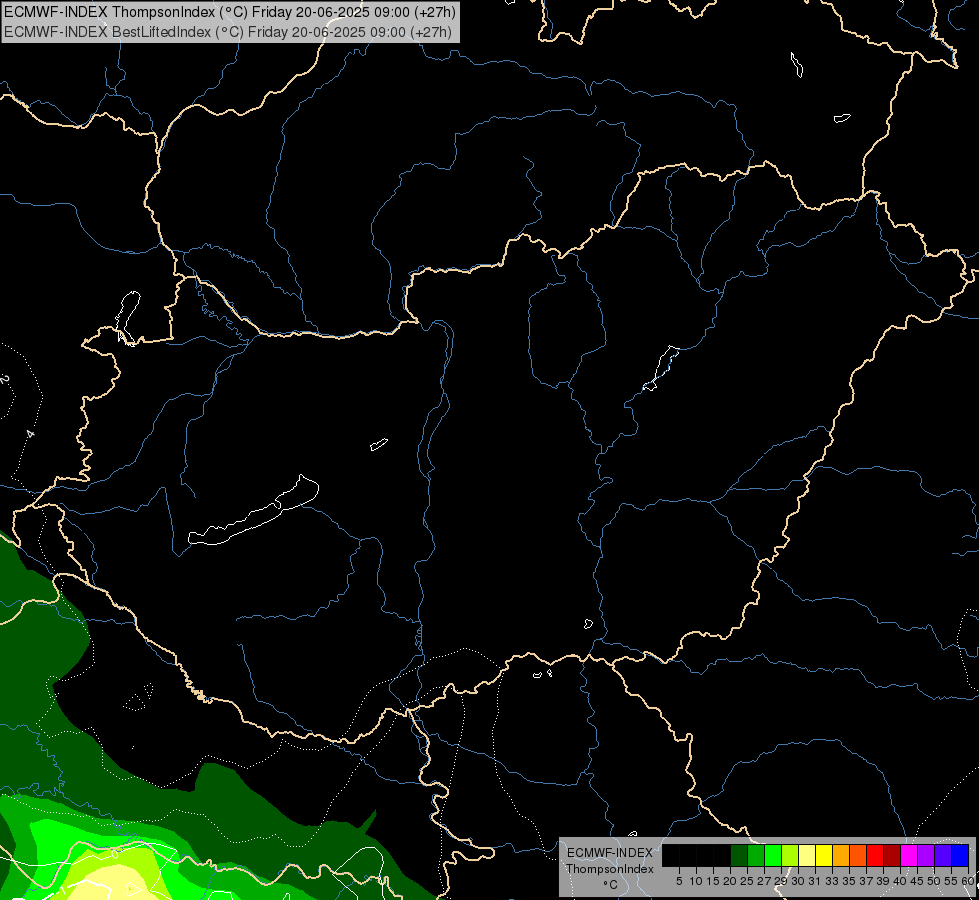Click the legend label 'ThompsonIndex'

610,869
